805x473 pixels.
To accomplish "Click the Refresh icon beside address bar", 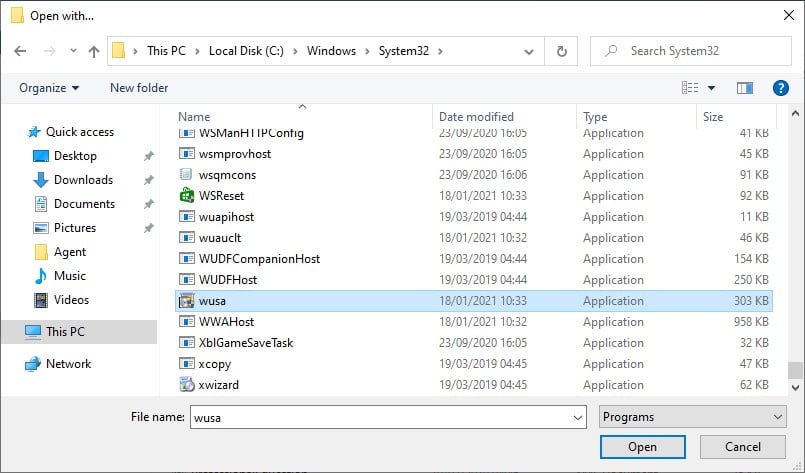I will 561,51.
